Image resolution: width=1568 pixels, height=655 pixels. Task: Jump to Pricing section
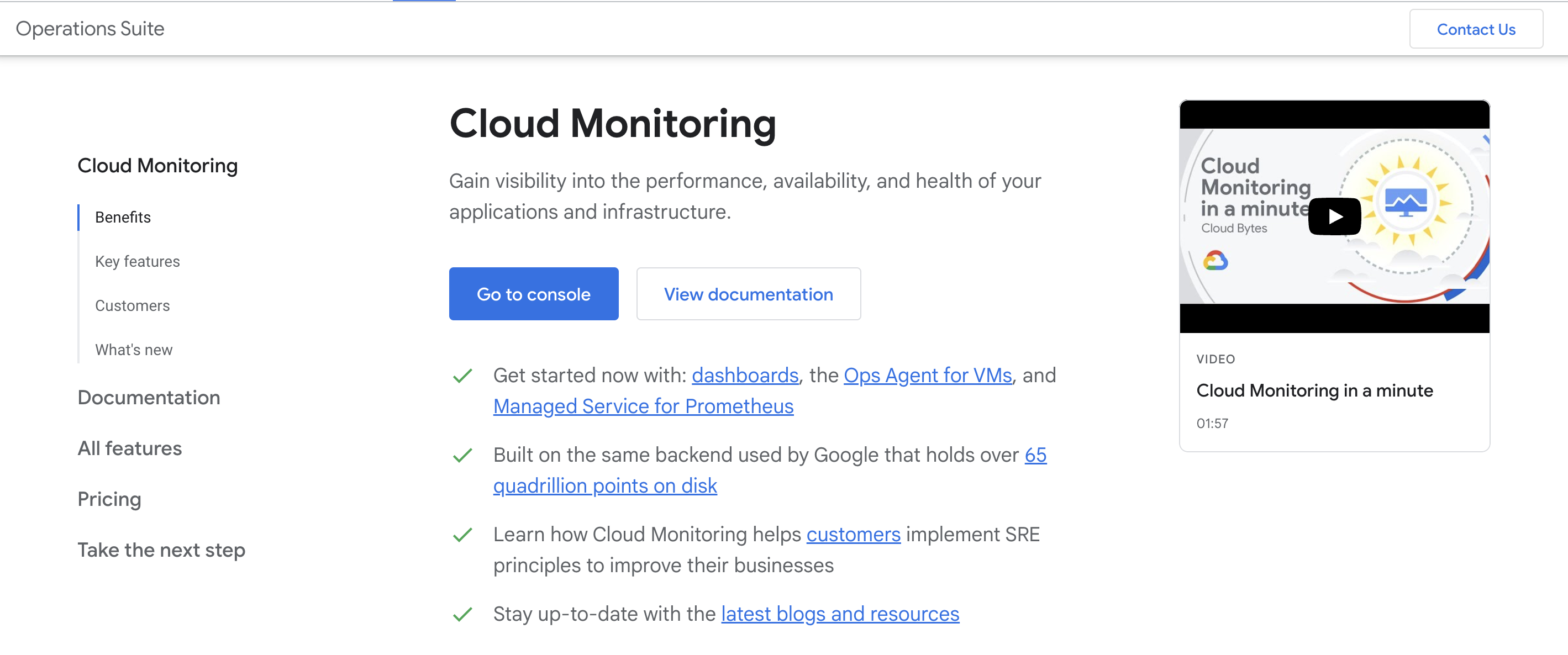[109, 499]
